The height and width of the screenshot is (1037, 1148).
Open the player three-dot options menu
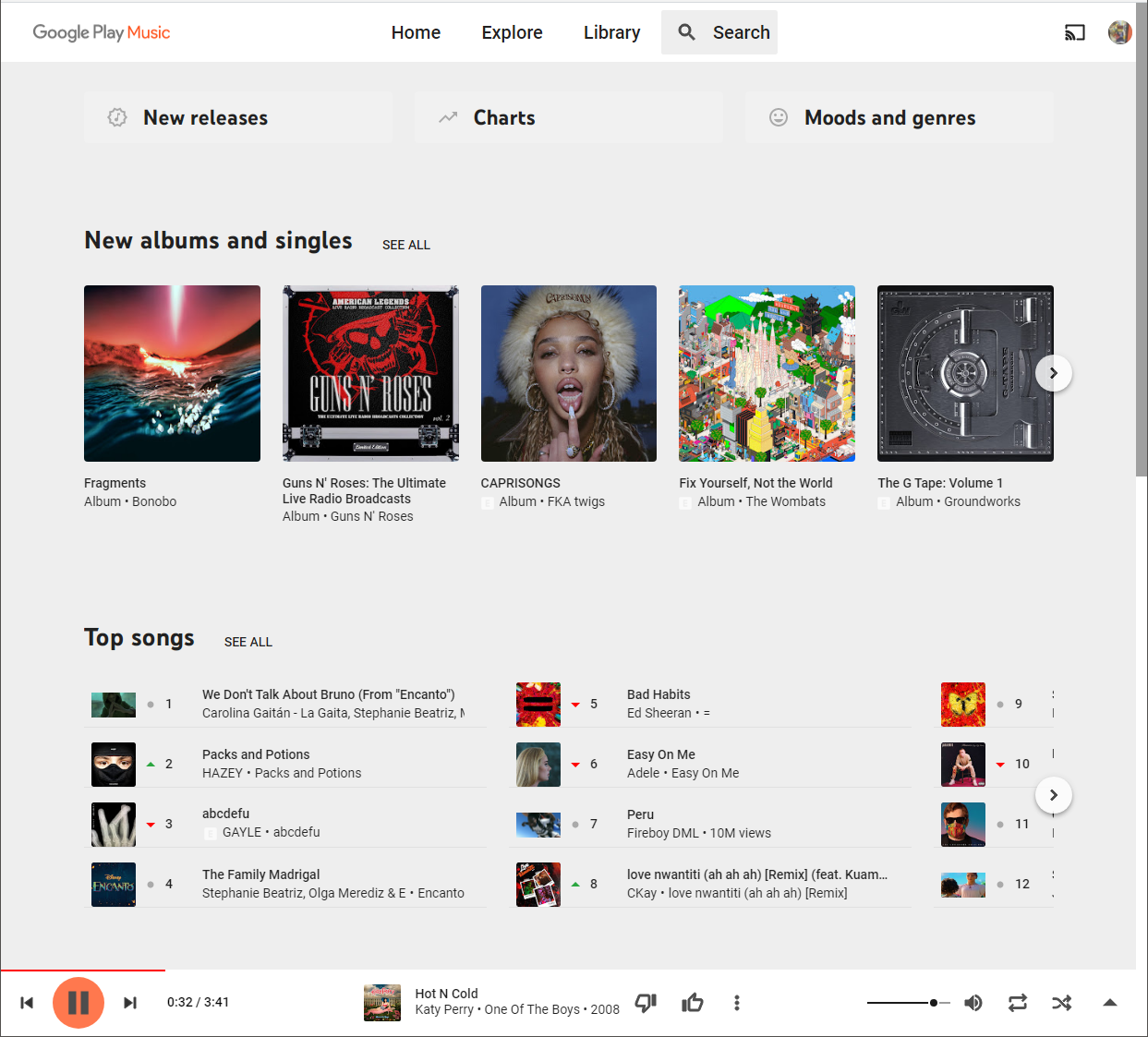tap(737, 1003)
